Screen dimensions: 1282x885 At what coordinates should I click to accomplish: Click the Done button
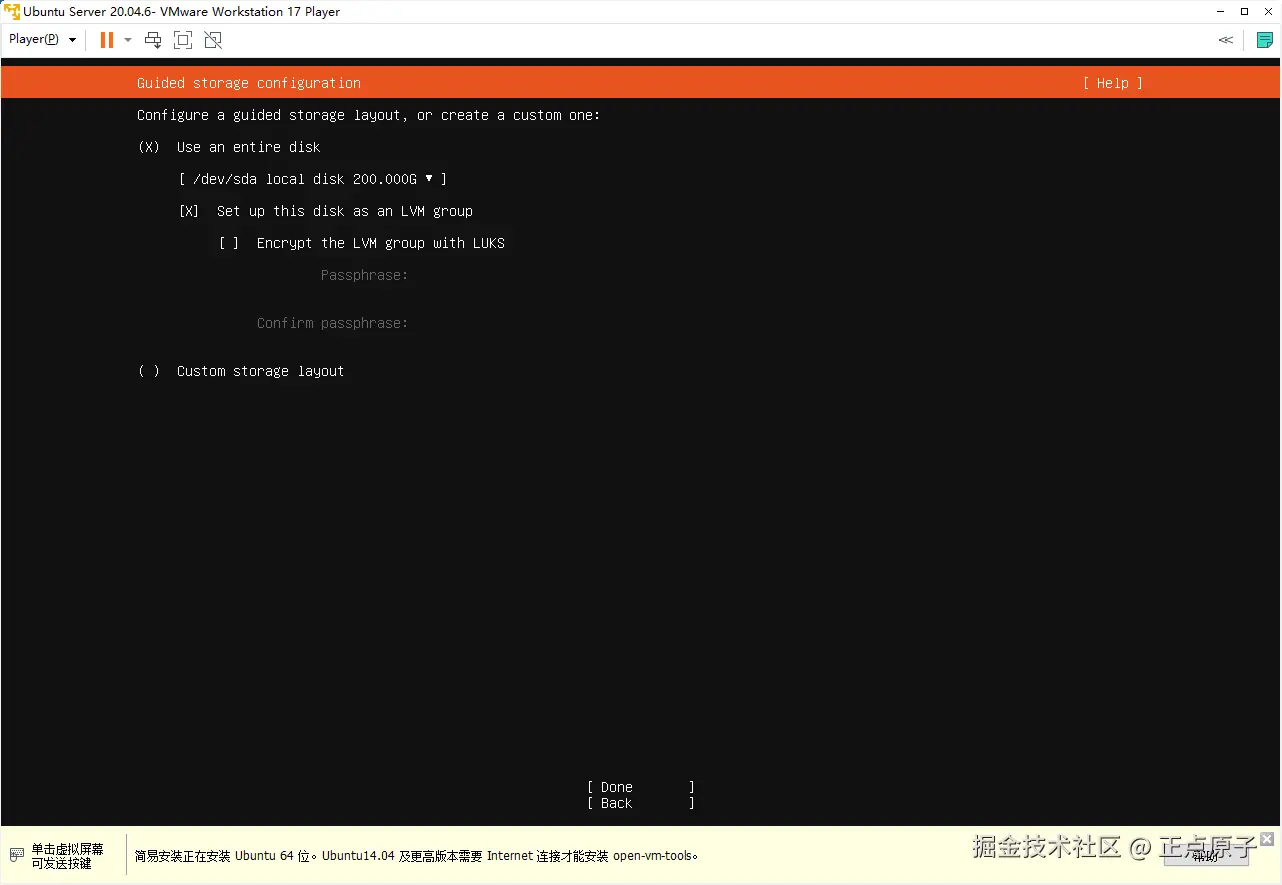pos(640,787)
